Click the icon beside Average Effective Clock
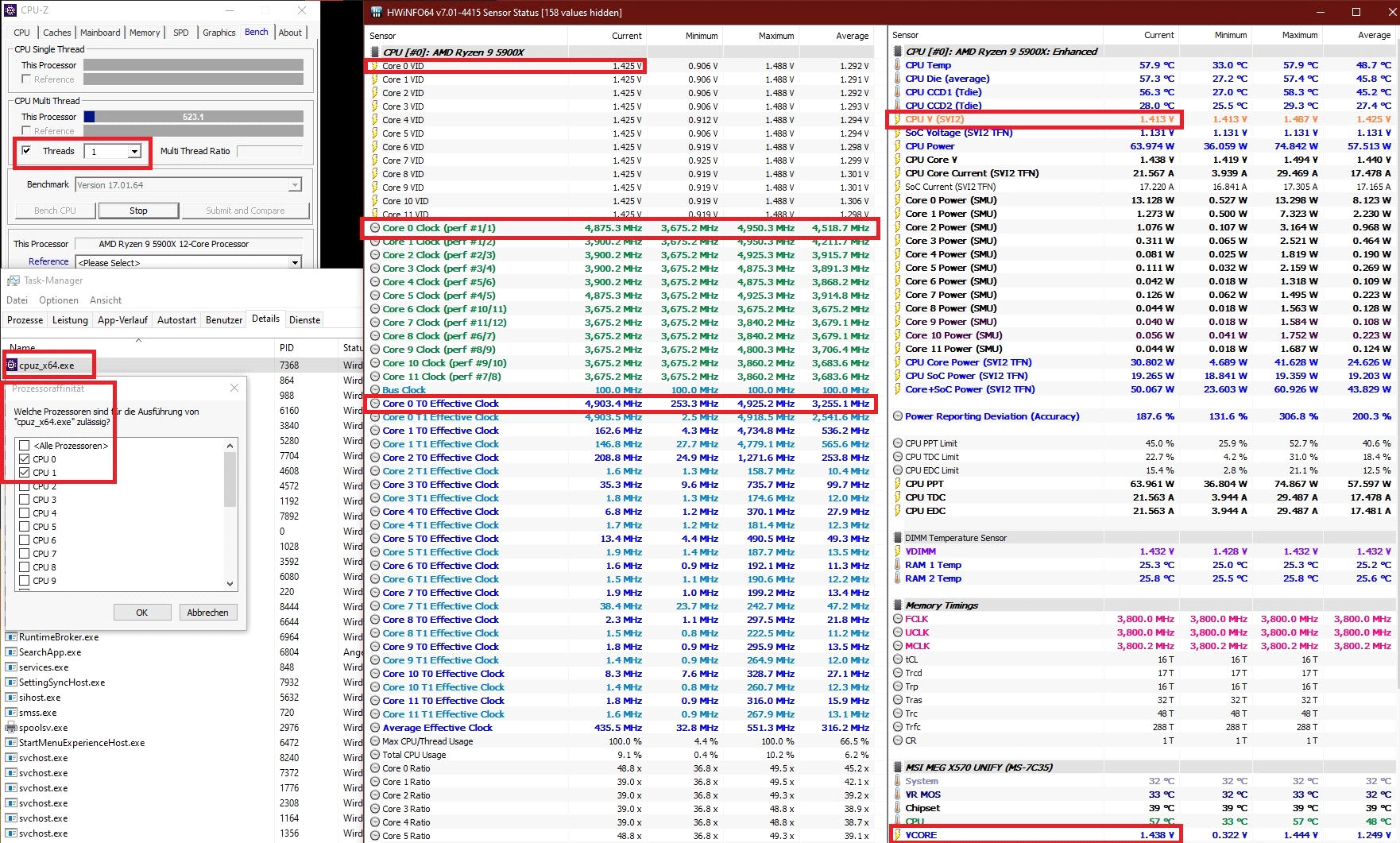This screenshot has height=843, width=1400. pyautogui.click(x=375, y=728)
